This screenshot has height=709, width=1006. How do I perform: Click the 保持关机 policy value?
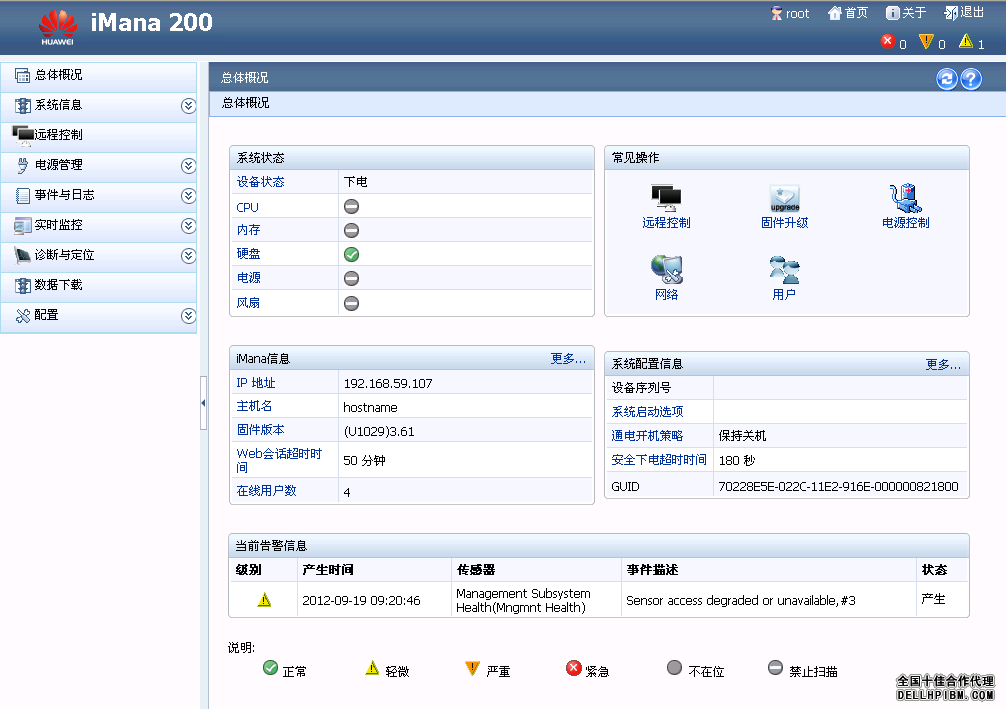(x=742, y=436)
